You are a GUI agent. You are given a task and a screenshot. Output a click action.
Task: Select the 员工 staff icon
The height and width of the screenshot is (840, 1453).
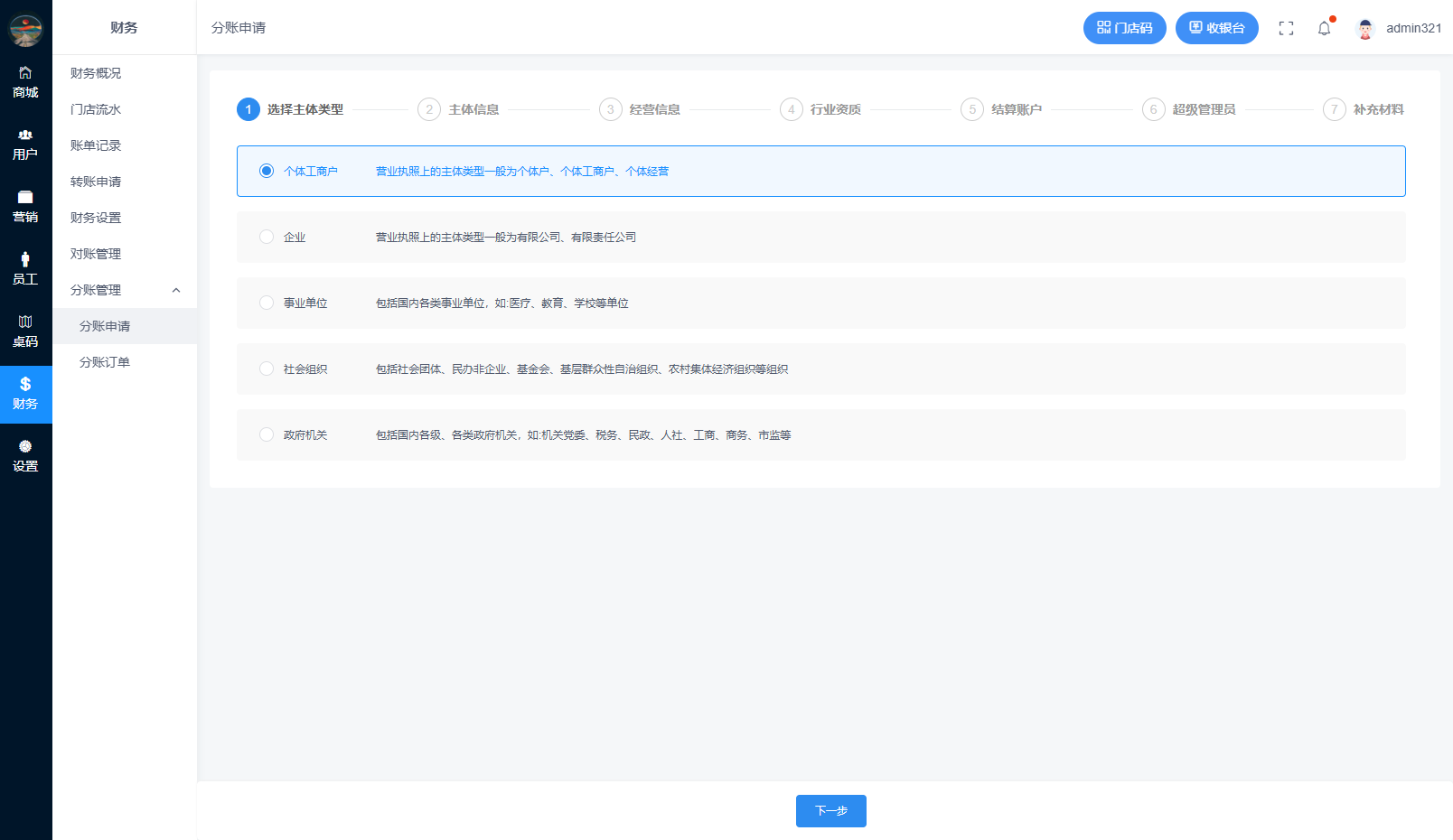[x=25, y=269]
